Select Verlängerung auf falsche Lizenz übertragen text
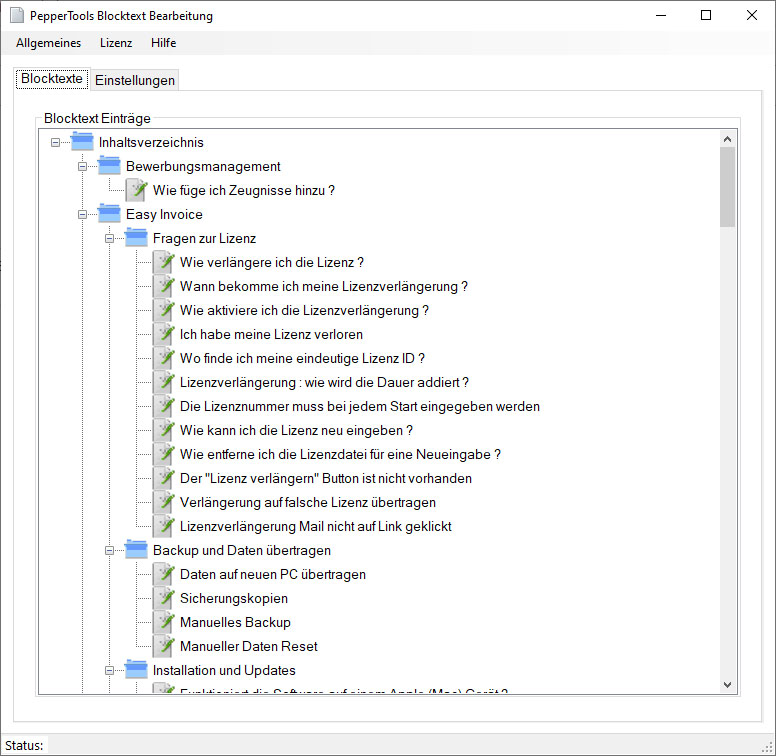The image size is (776, 756). [308, 502]
